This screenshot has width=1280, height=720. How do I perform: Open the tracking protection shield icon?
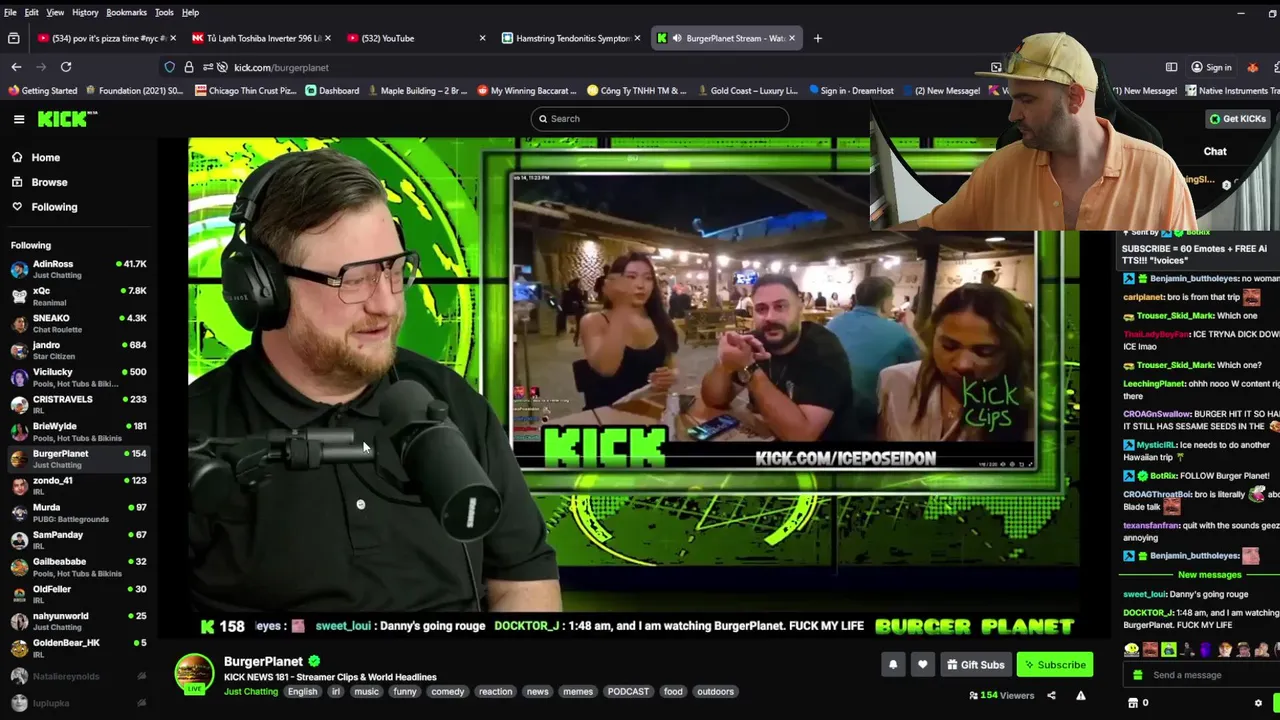coord(170,67)
